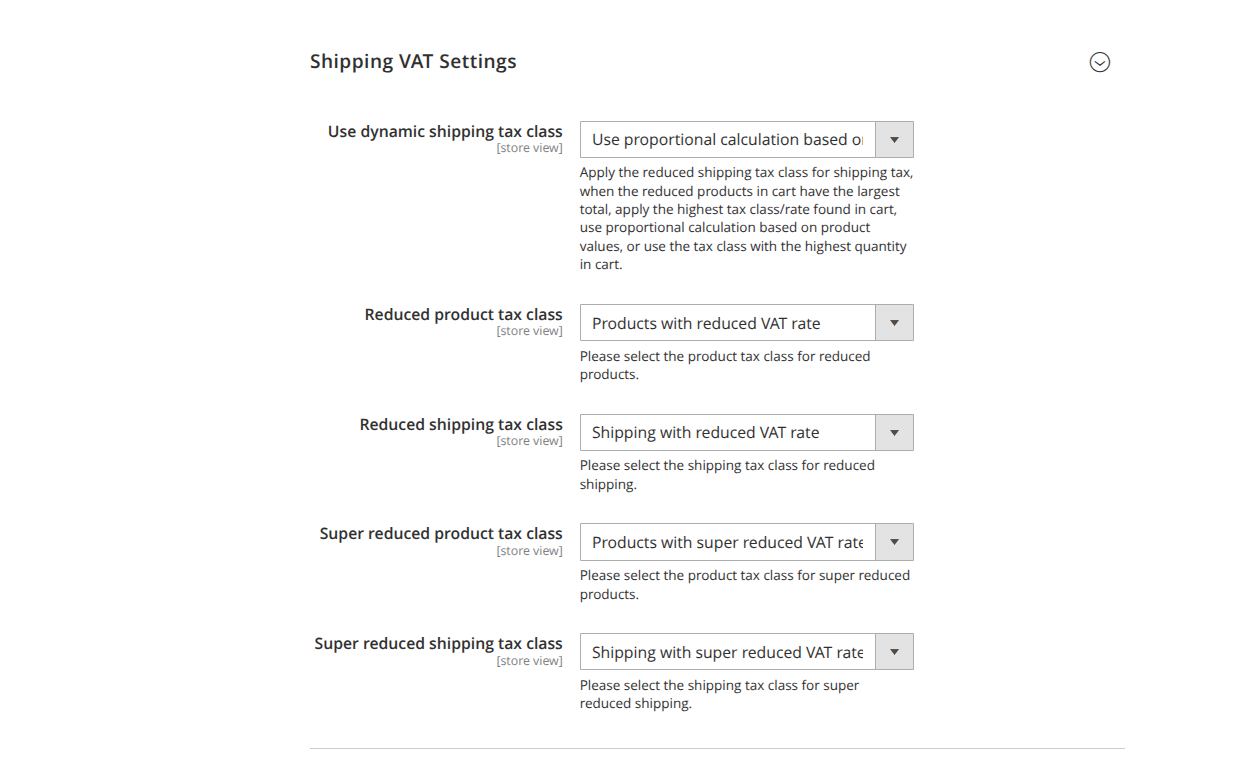Click arrow button of Reduced product tax class

click(894, 323)
